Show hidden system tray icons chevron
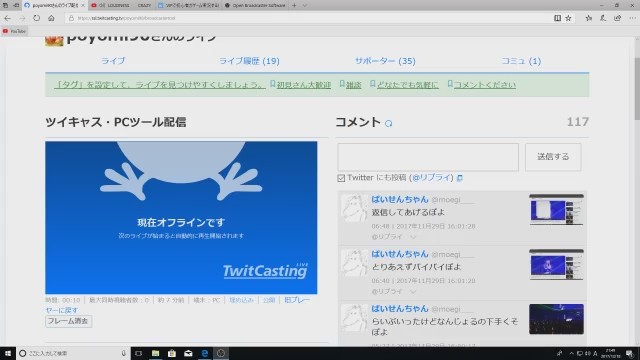This screenshot has height=360, width=640. pos(571,353)
